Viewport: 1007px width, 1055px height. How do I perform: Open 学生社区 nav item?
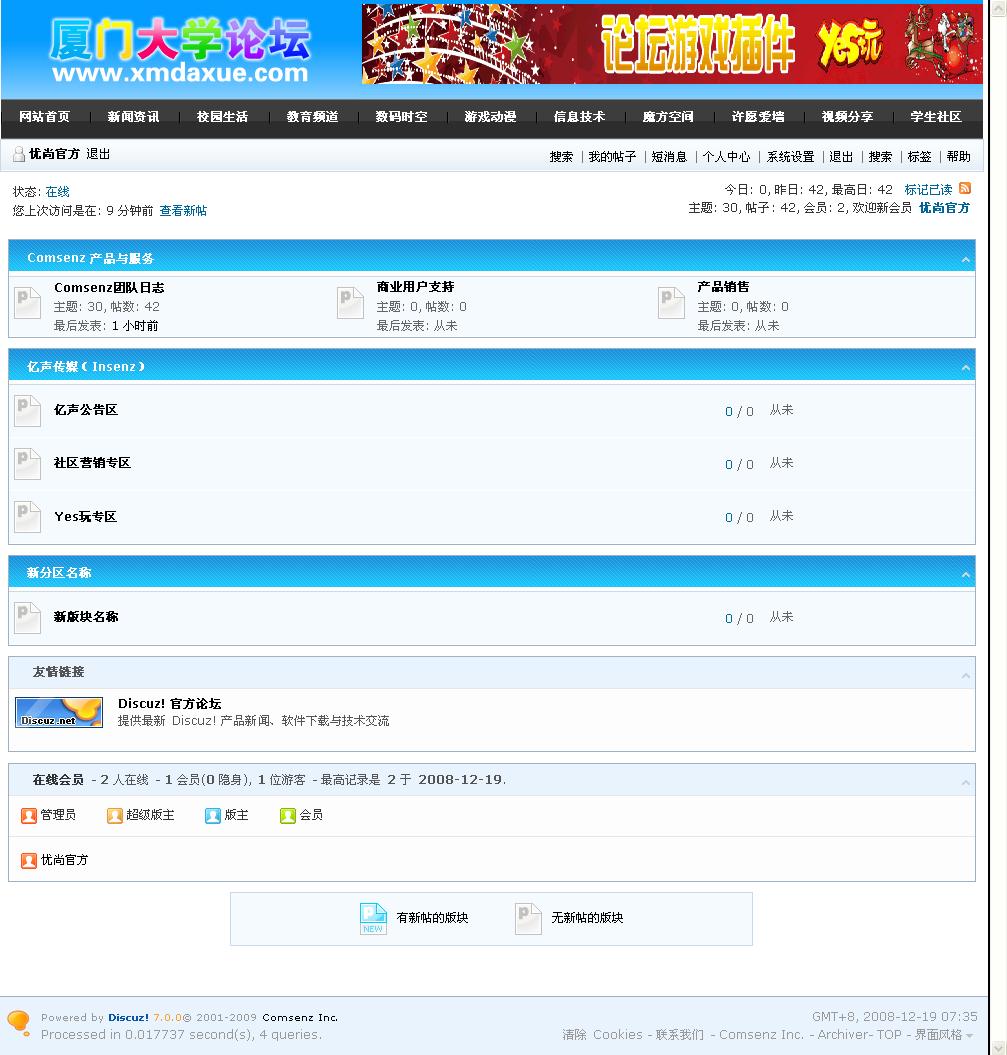pos(936,117)
